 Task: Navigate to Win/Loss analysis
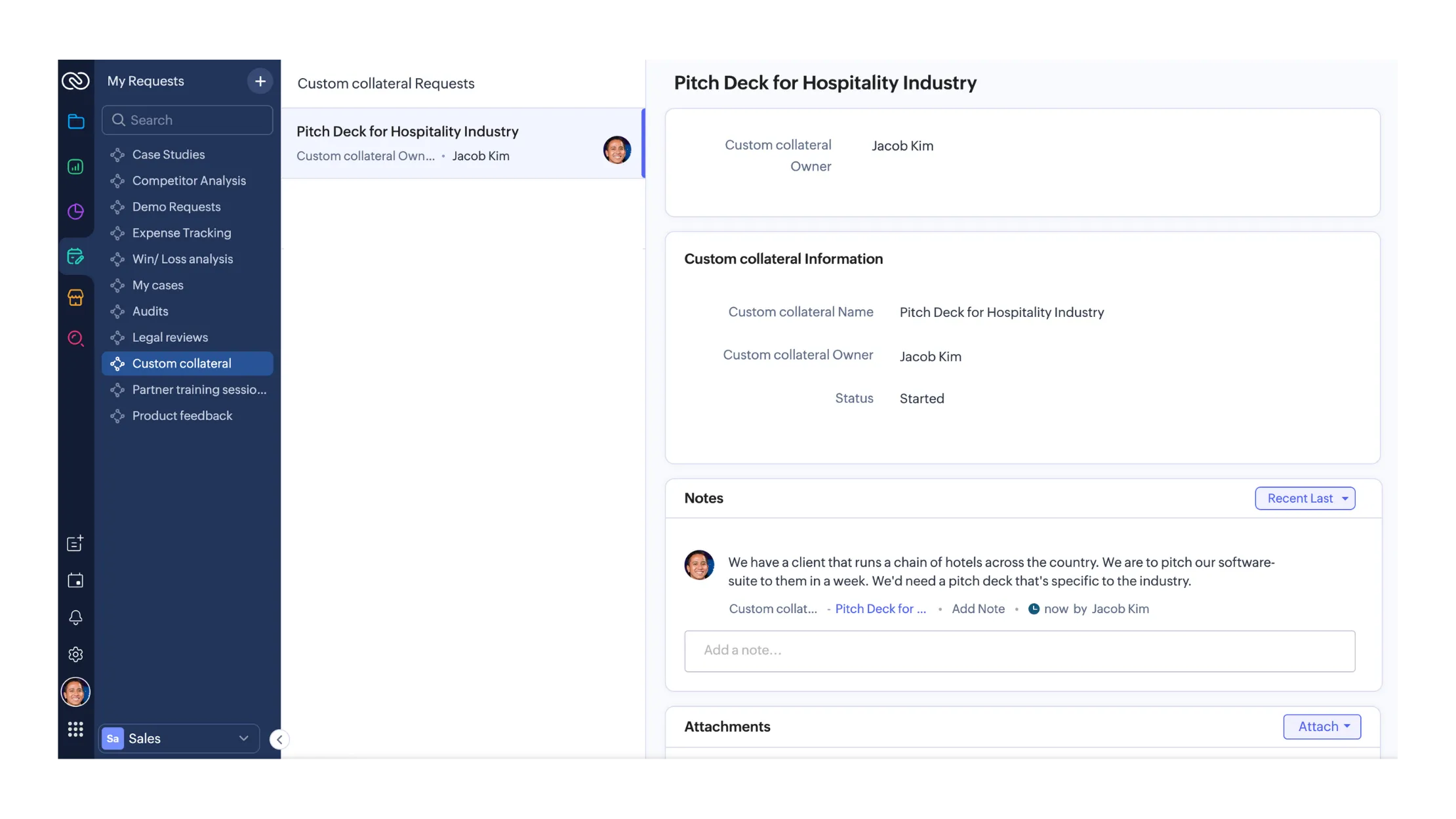[x=182, y=258]
